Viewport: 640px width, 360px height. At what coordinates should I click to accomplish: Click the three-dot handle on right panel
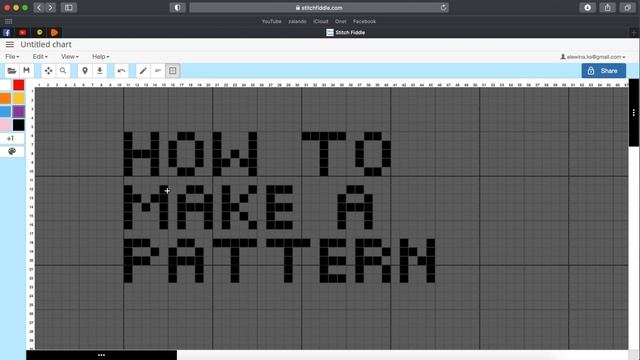633,113
